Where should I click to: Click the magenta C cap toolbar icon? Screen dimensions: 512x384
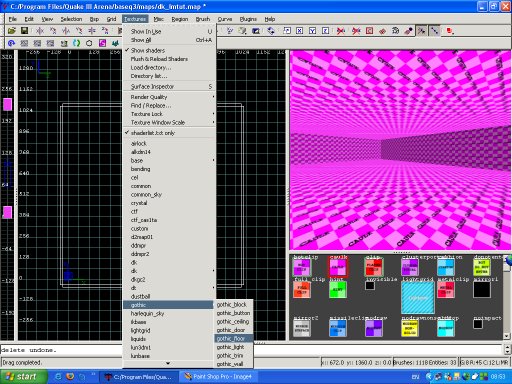coord(102,43)
